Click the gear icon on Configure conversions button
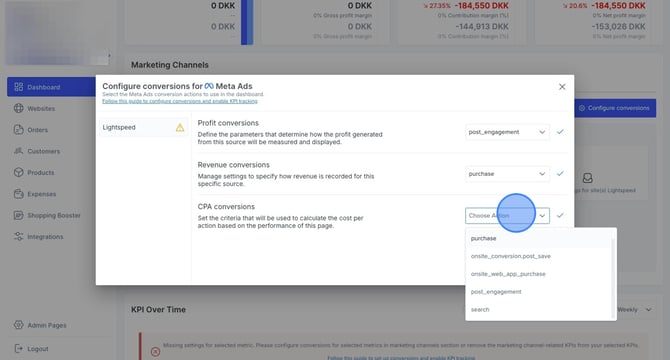This screenshot has height=360, width=670. tap(582, 108)
